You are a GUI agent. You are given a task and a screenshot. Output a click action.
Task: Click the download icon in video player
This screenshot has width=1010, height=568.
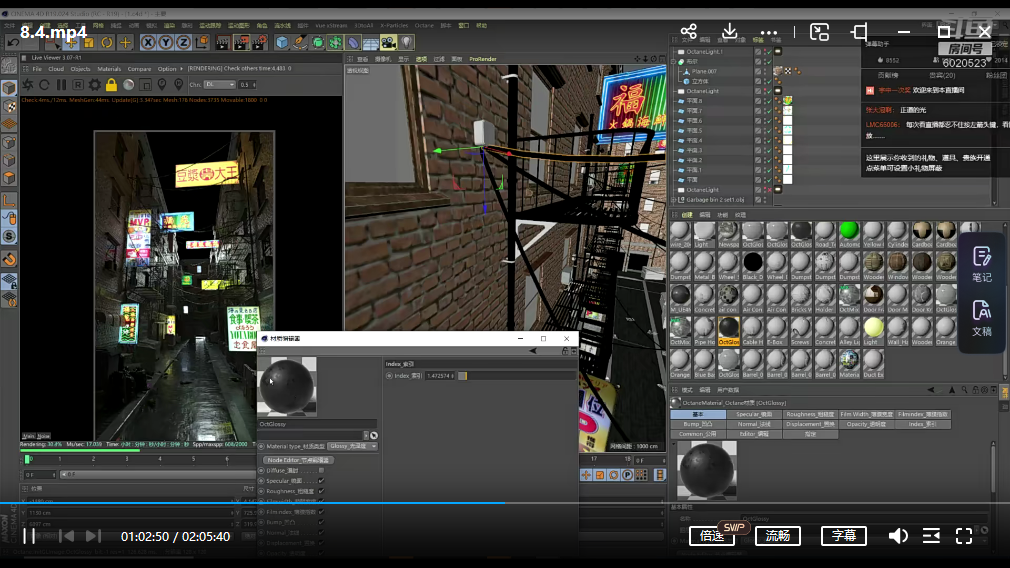(729, 32)
